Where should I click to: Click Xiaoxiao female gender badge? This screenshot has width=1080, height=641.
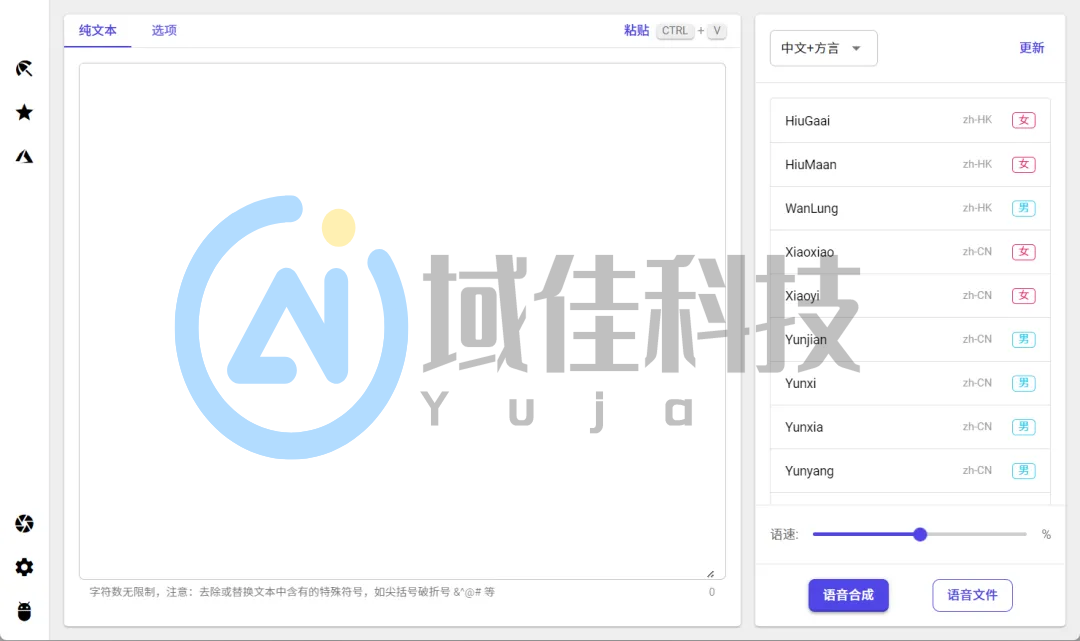[1024, 252]
